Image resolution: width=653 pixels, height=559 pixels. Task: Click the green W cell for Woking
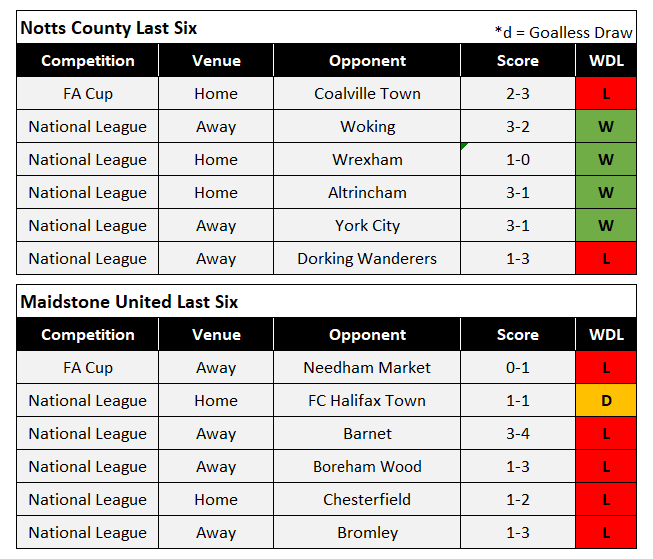point(606,127)
